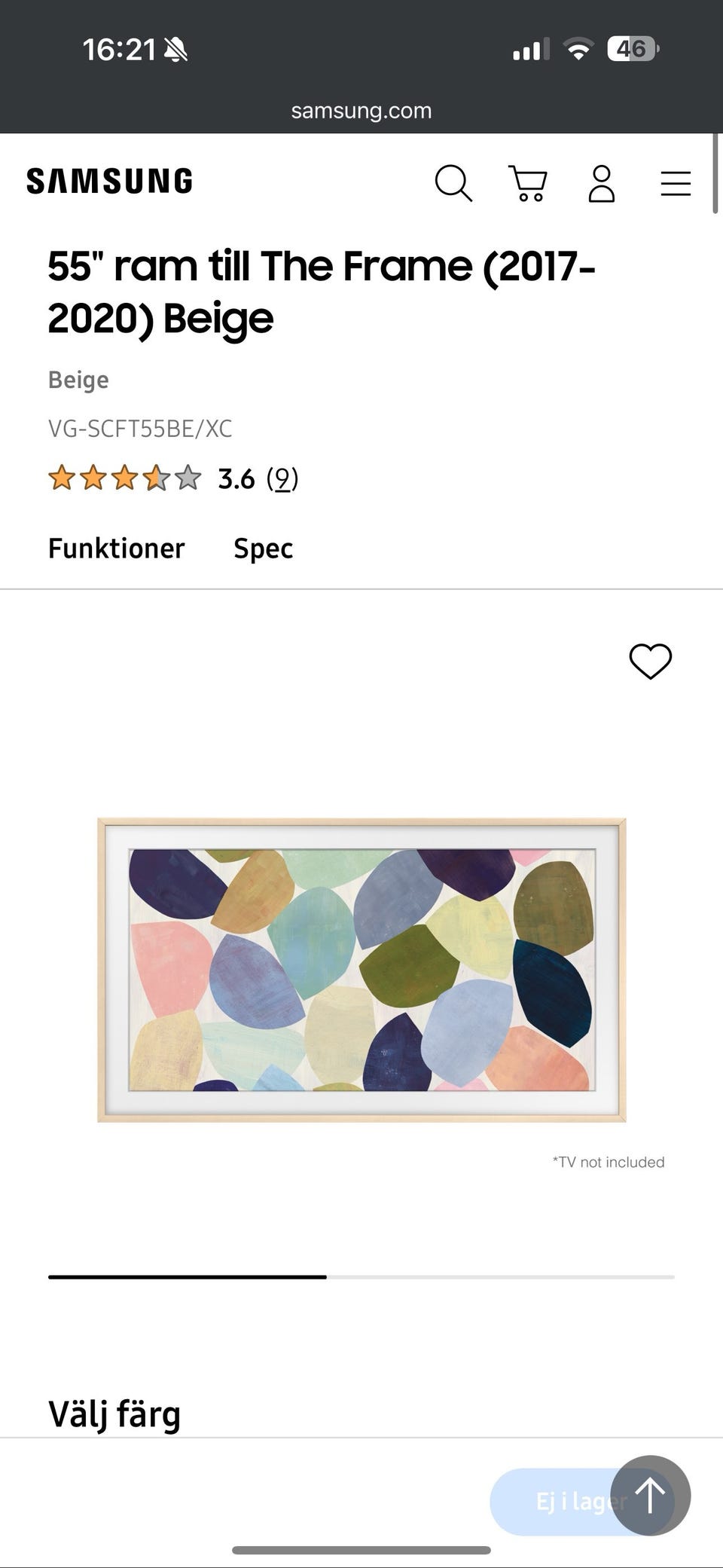This screenshot has width=723, height=1568.
Task: Open the reviews count link (9)
Action: 282,478
